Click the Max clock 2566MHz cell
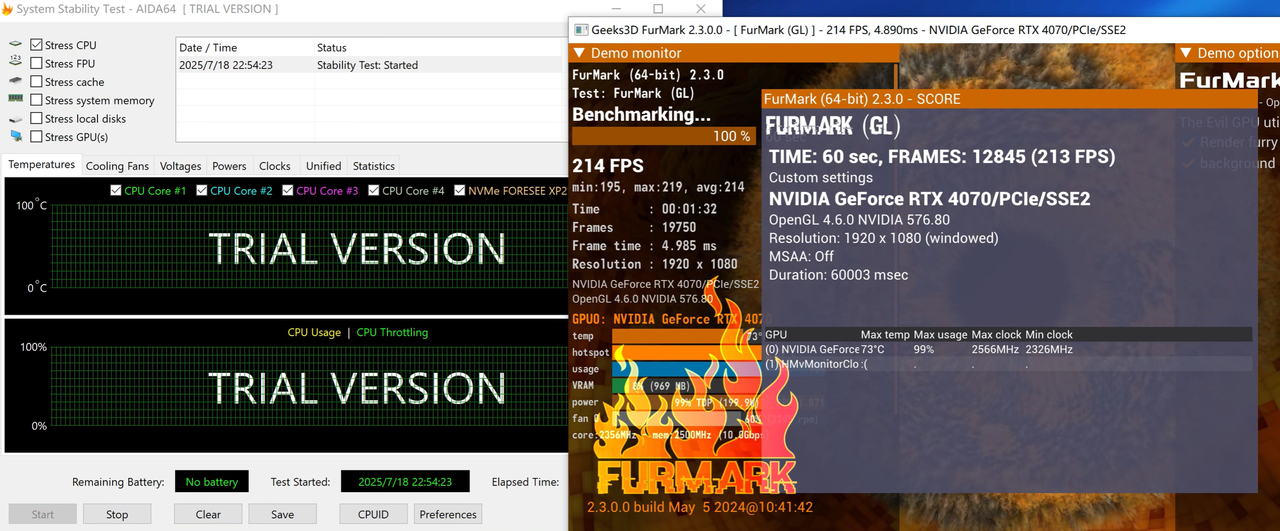The width and height of the screenshot is (1280, 531). pyautogui.click(x=996, y=349)
